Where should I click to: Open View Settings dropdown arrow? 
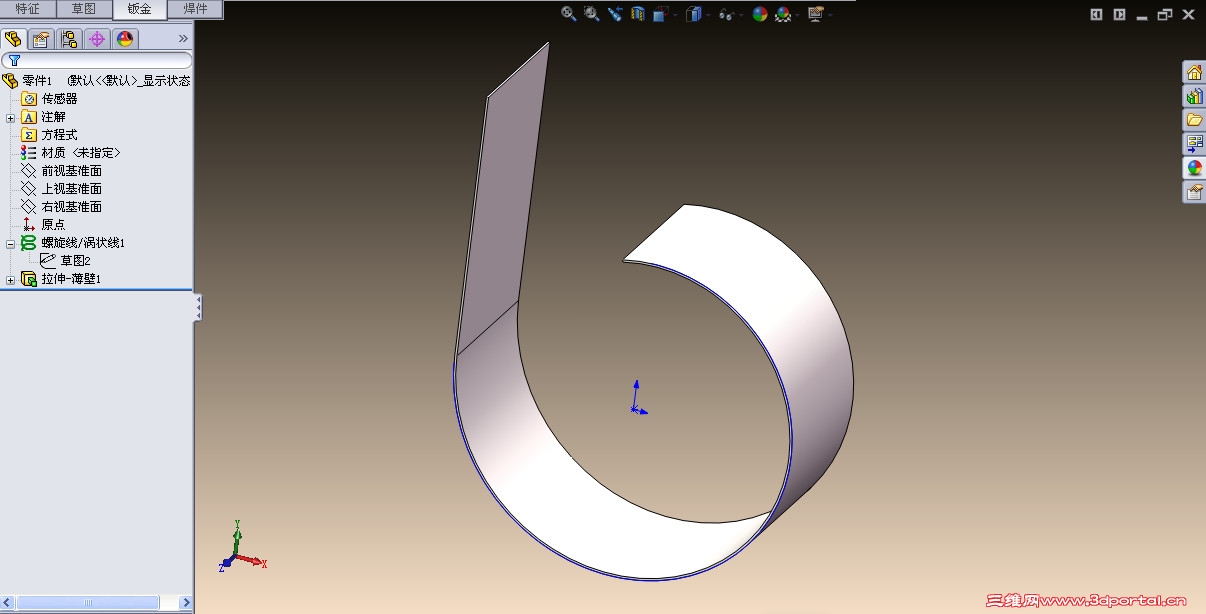[x=830, y=15]
